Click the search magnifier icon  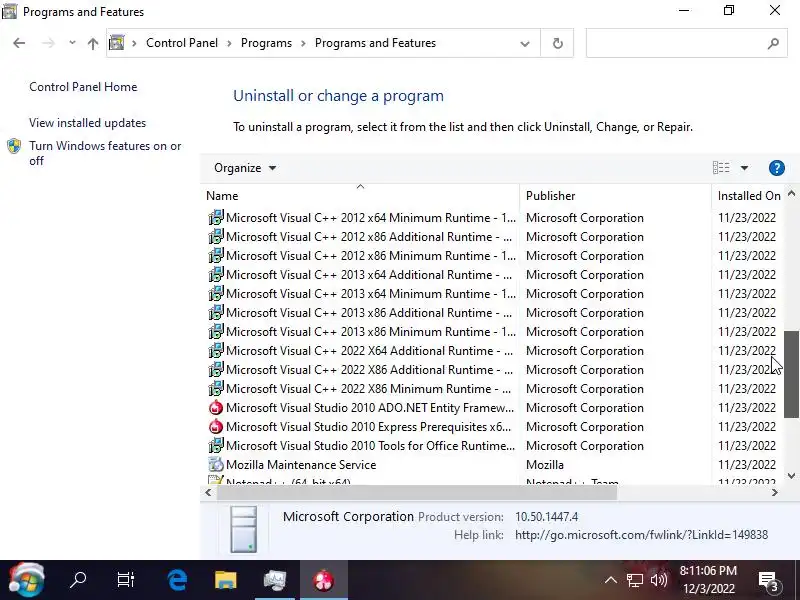[773, 43]
